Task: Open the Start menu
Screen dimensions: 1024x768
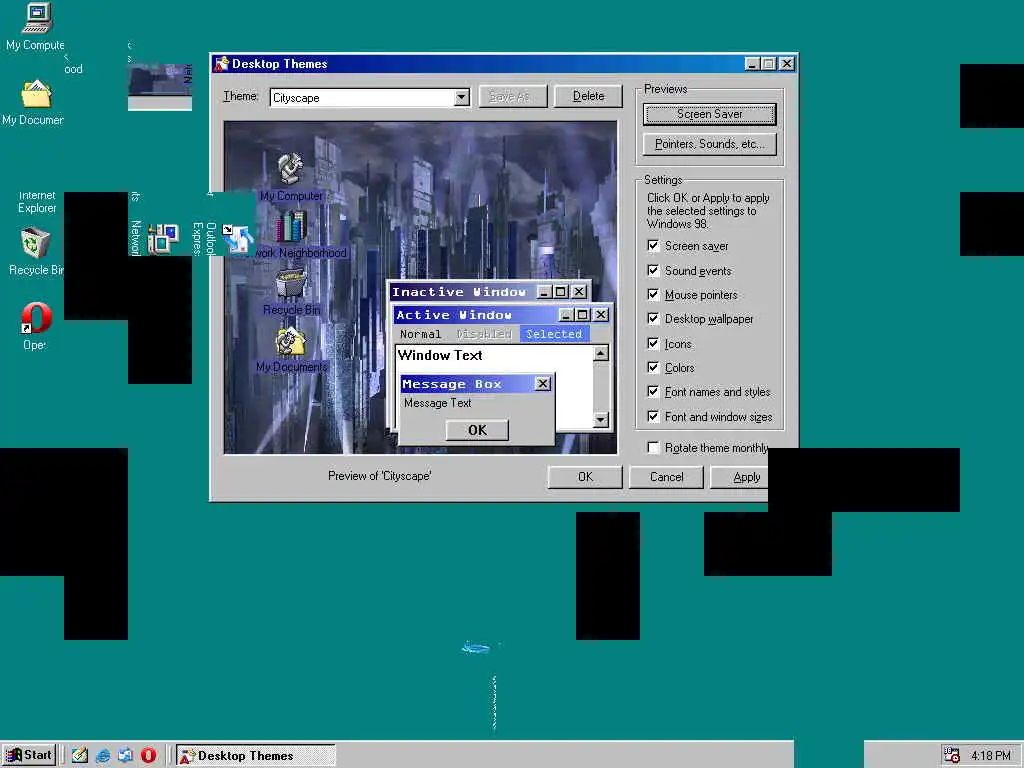Action: click(29, 755)
